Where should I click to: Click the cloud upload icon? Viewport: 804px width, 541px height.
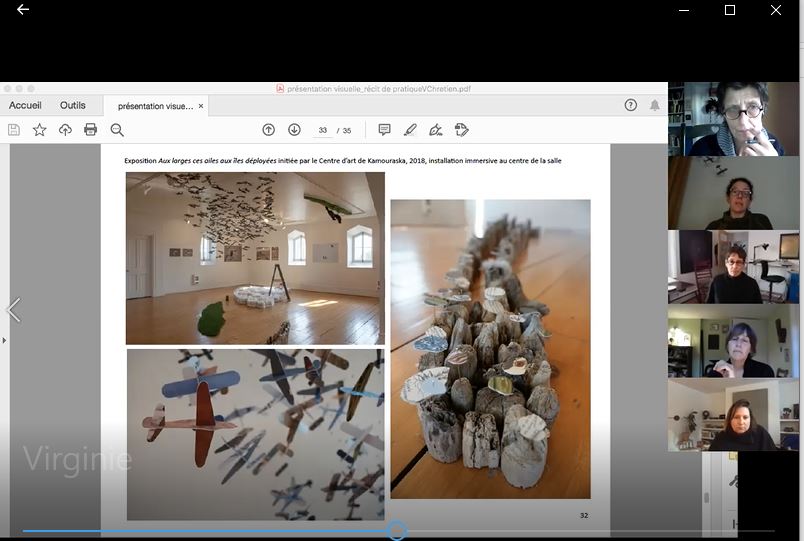pos(65,130)
